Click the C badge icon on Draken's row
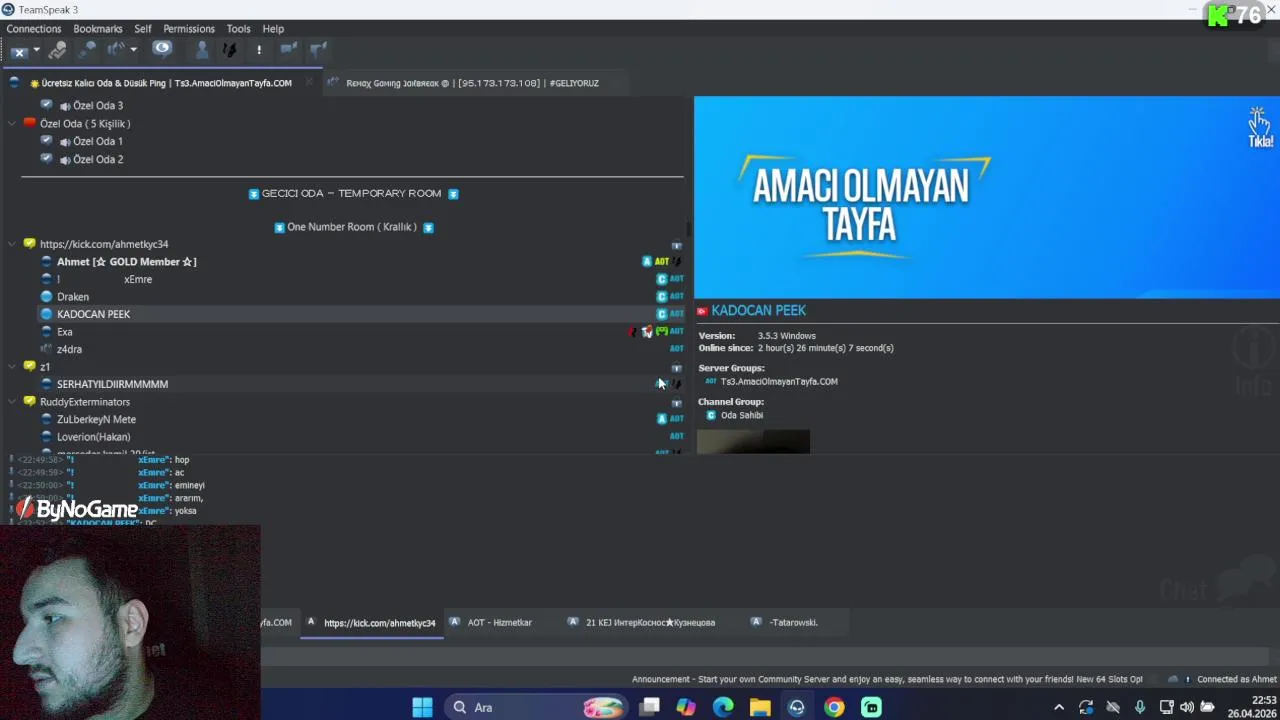1280x720 pixels. [x=661, y=297]
